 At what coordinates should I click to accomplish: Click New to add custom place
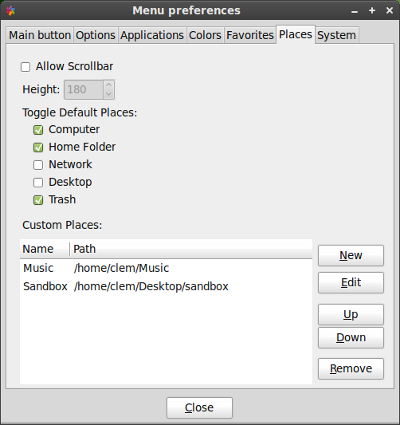click(x=351, y=256)
